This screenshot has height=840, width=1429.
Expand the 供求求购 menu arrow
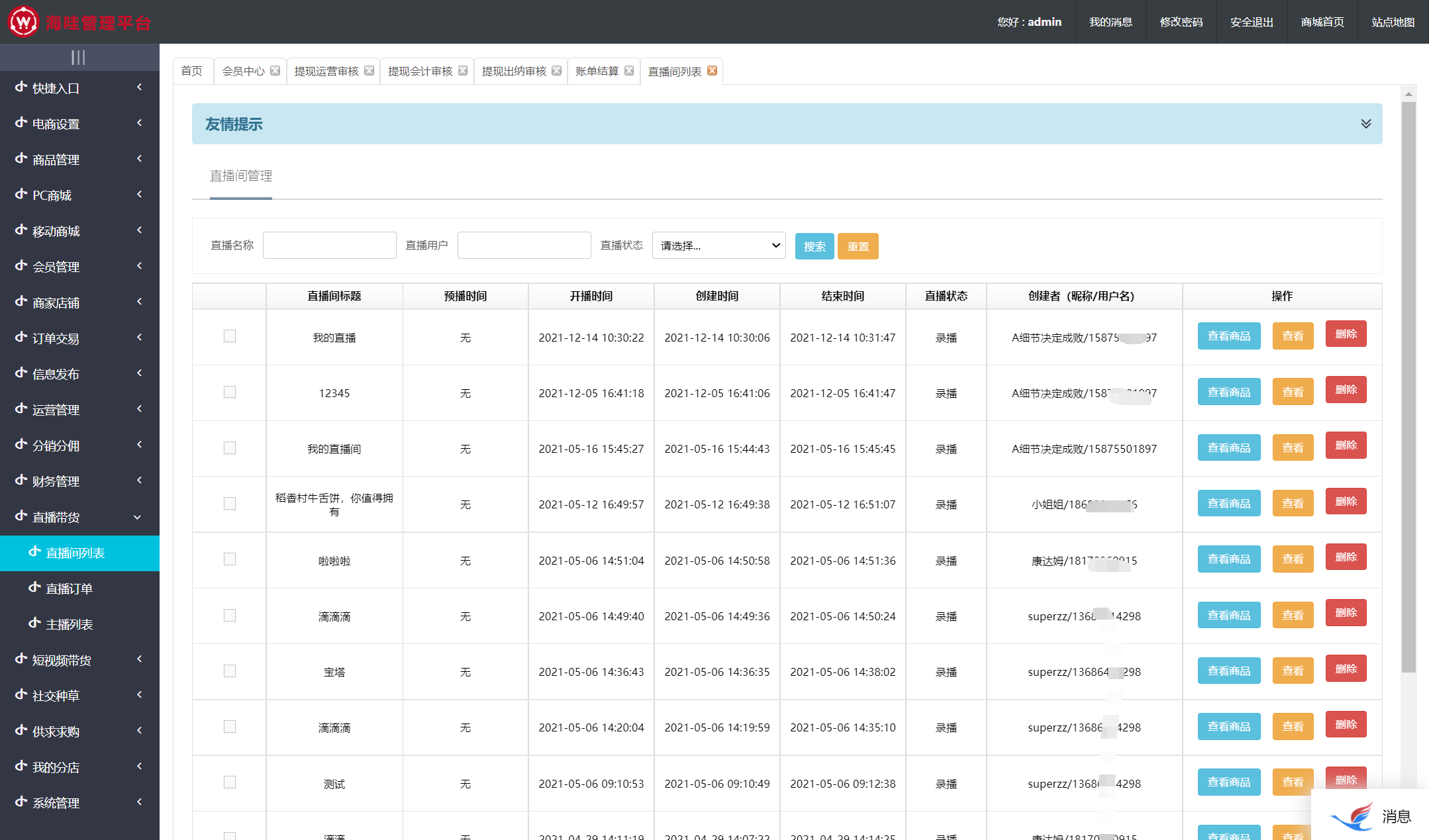point(139,730)
